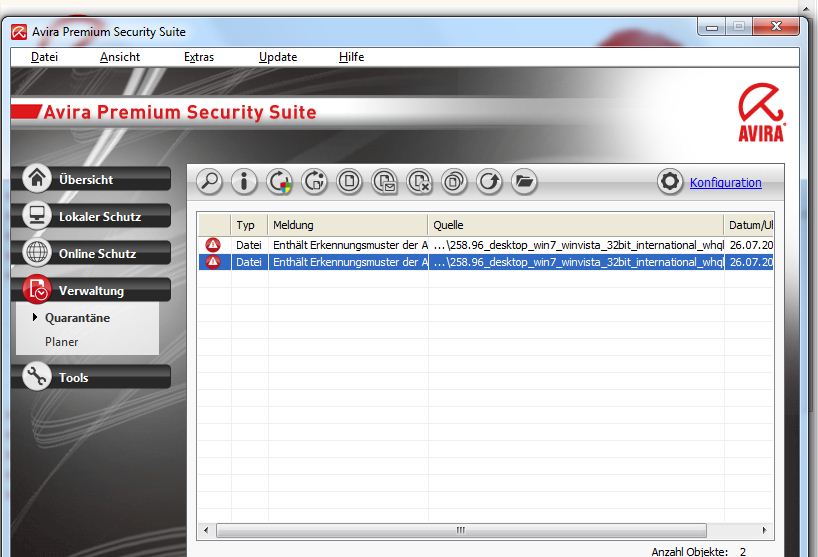The height and width of the screenshot is (557, 818).
Task: Click warning icon of highlighted row
Action: click(x=213, y=262)
